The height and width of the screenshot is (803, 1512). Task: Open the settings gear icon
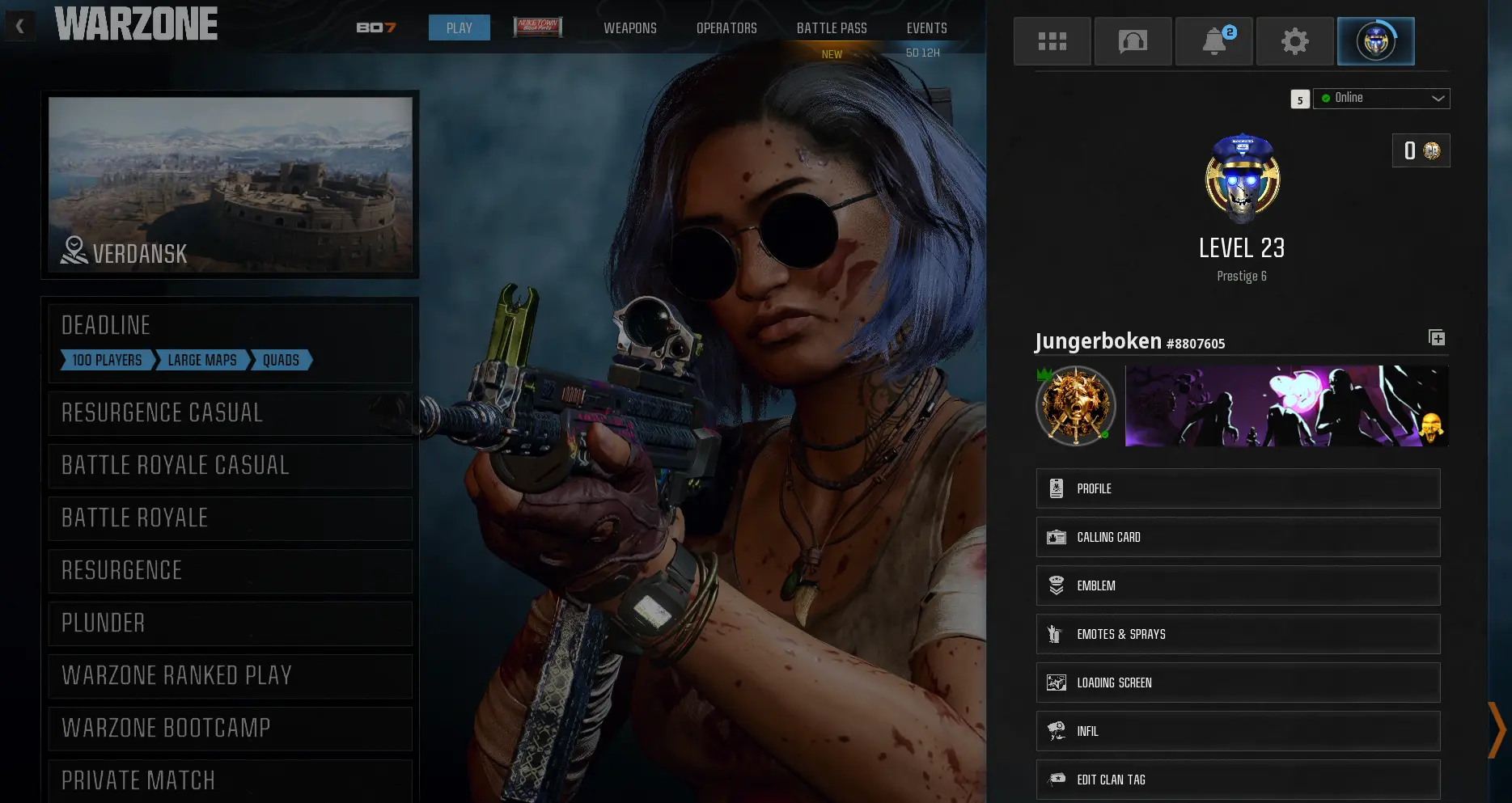[1294, 41]
